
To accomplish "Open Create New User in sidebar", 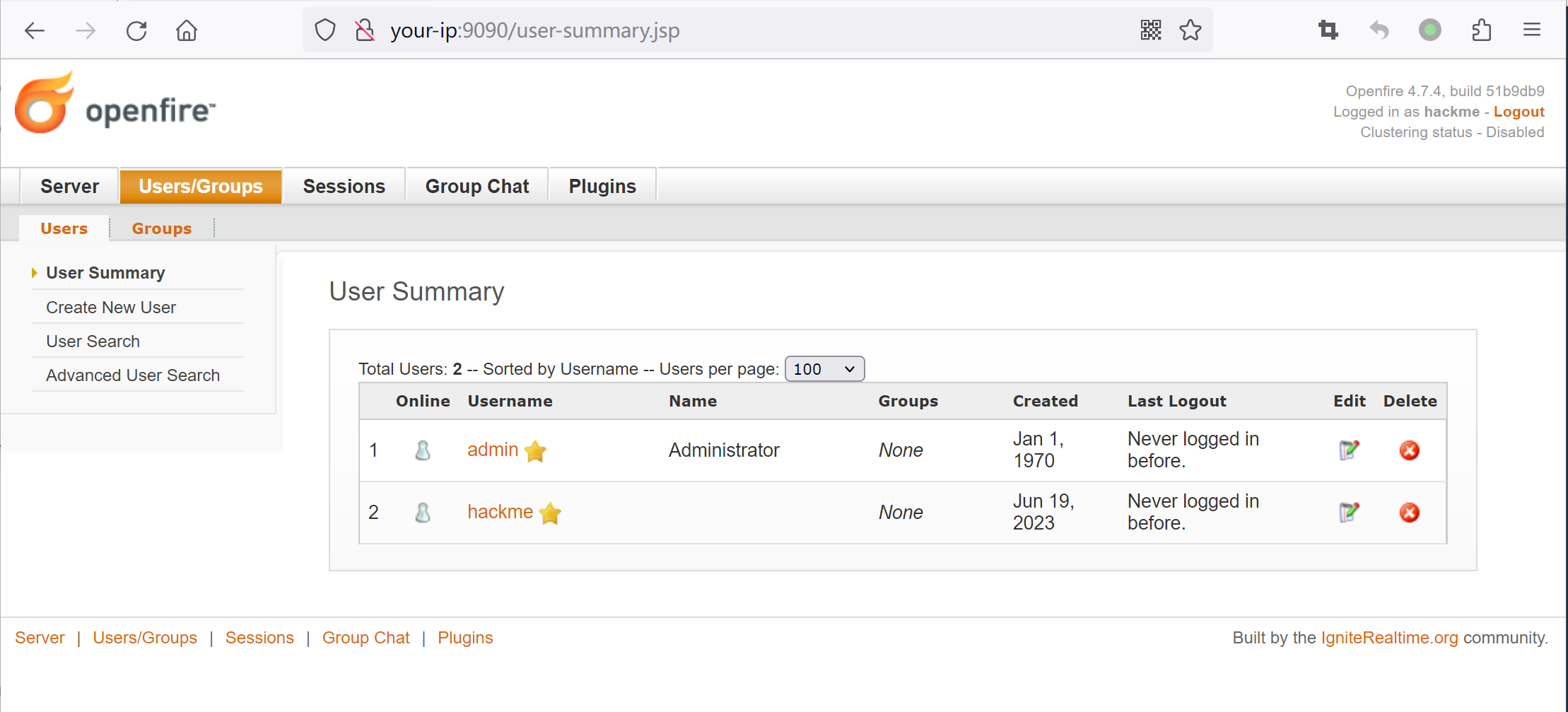I will 111,308.
